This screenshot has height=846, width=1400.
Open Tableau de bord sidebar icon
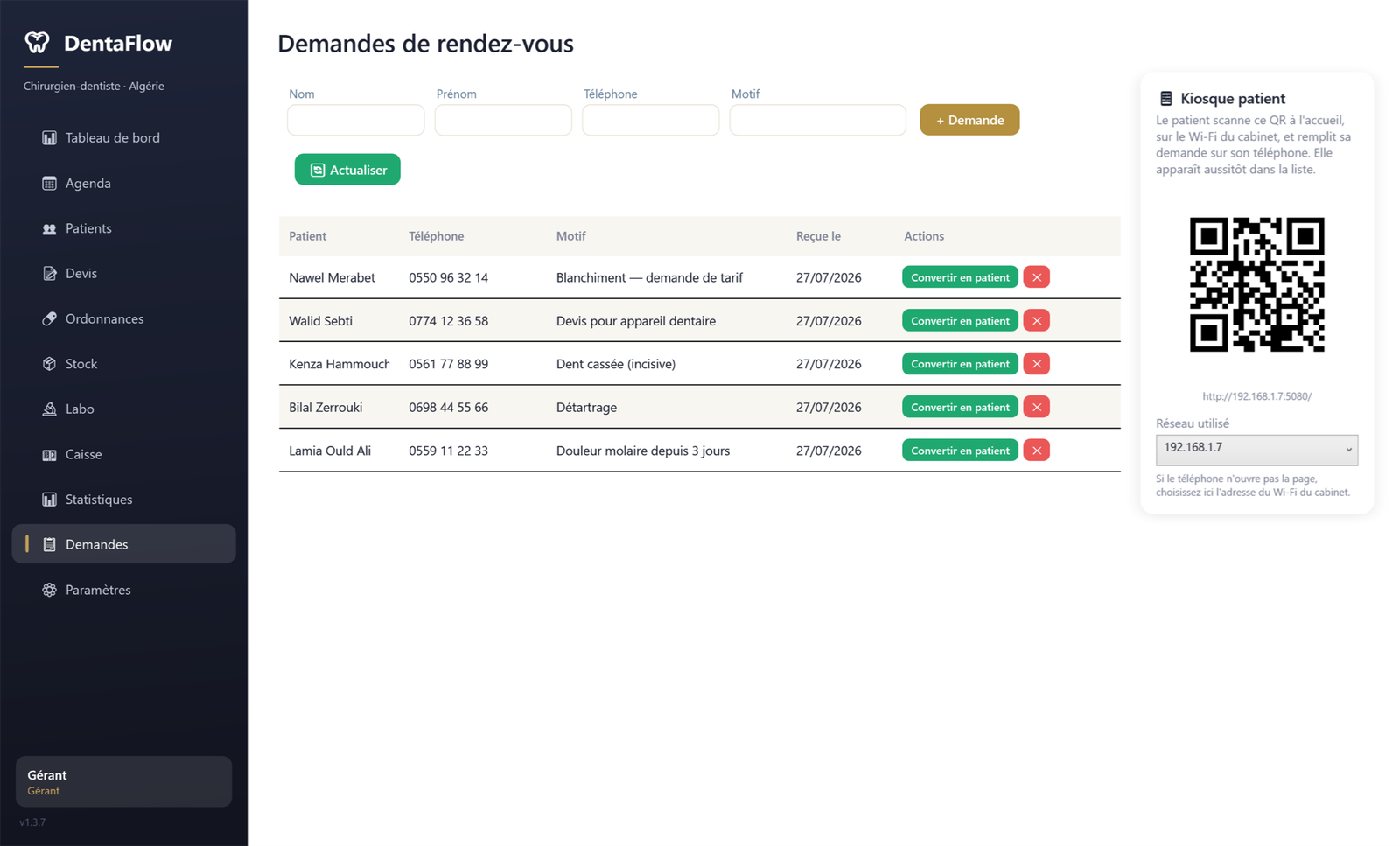(x=49, y=138)
